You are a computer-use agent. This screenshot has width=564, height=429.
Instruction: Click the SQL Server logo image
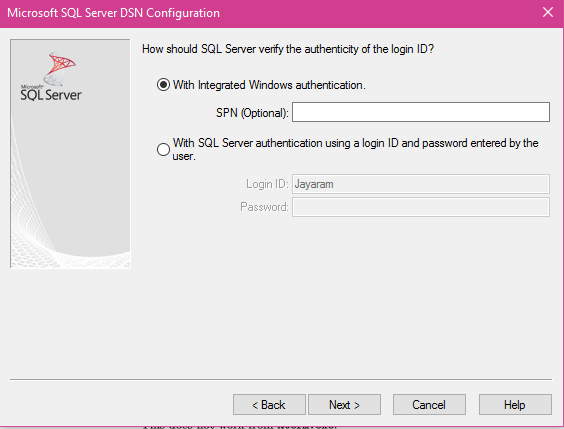(51, 76)
